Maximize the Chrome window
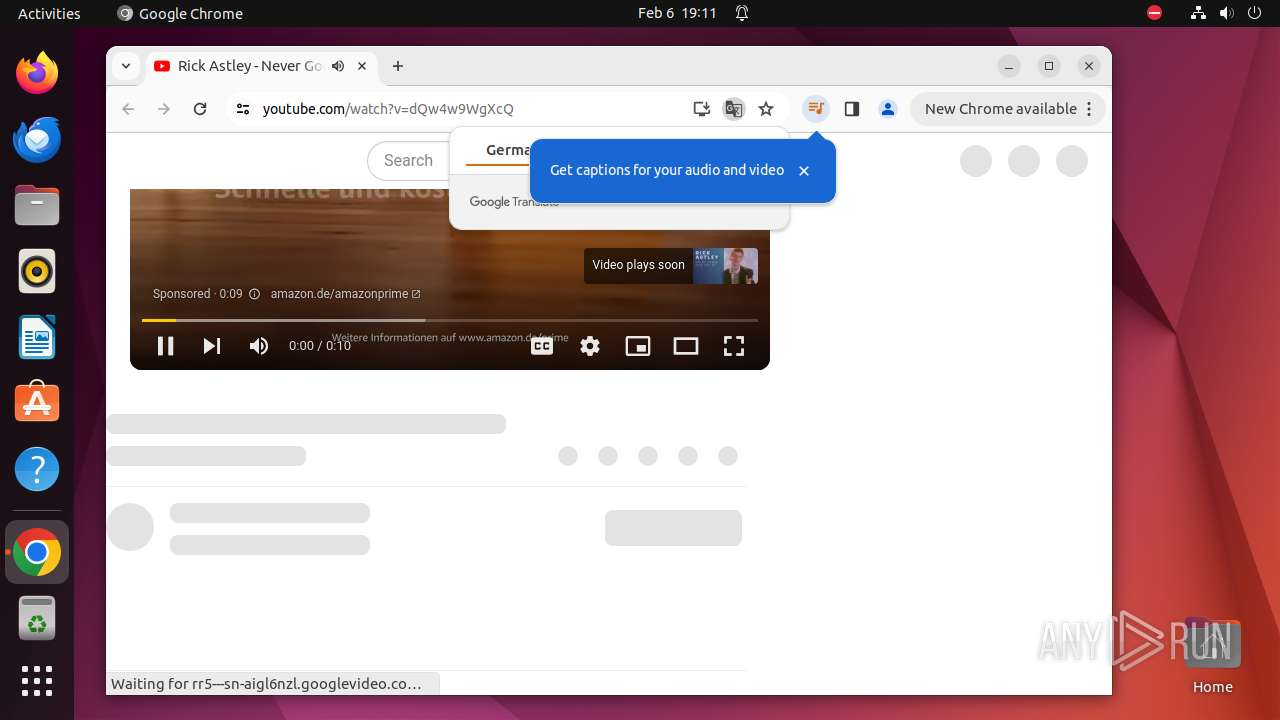The width and height of the screenshot is (1280, 720). [1049, 66]
